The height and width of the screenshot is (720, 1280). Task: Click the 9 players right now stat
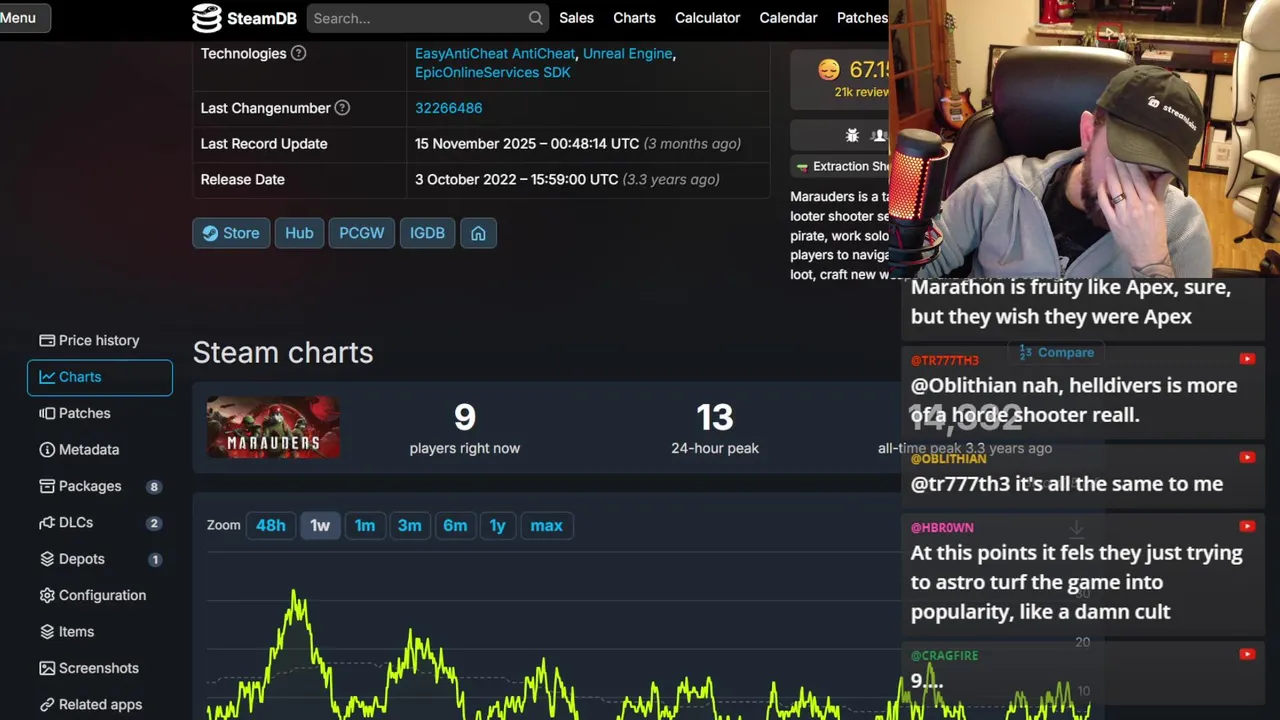coord(464,428)
